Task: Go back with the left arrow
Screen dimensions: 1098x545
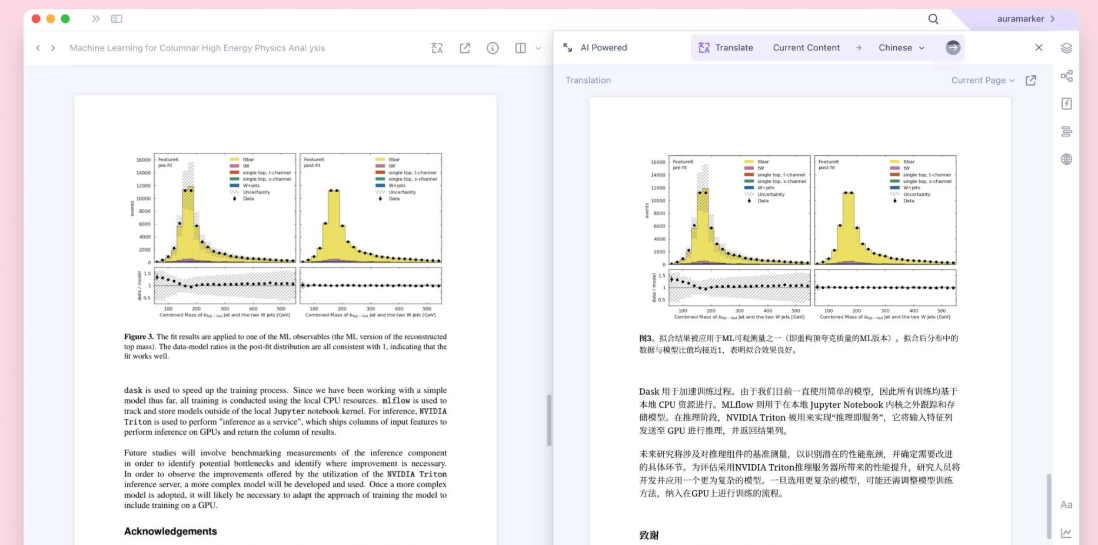Action: [38, 48]
